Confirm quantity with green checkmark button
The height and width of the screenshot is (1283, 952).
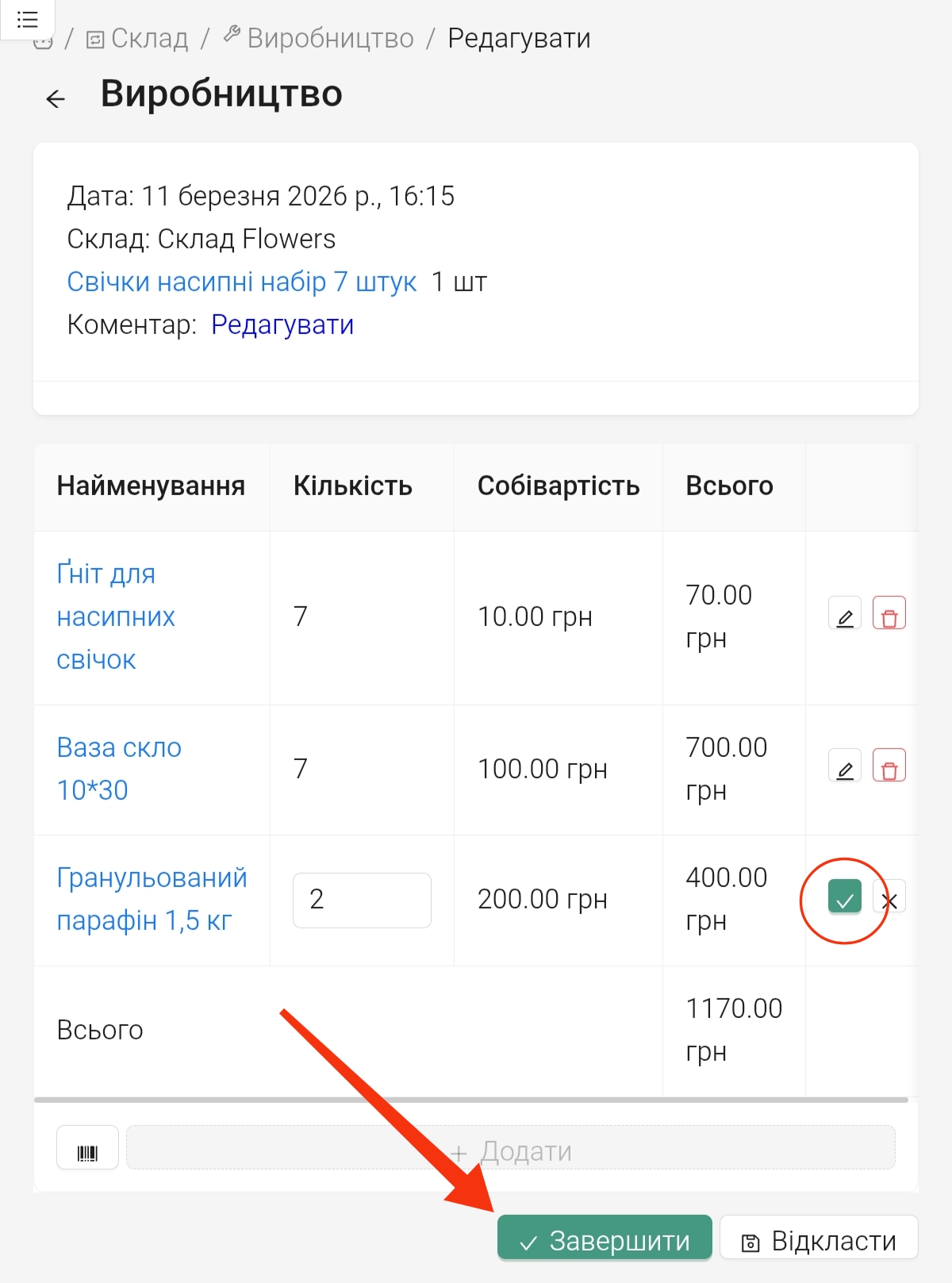point(844,897)
